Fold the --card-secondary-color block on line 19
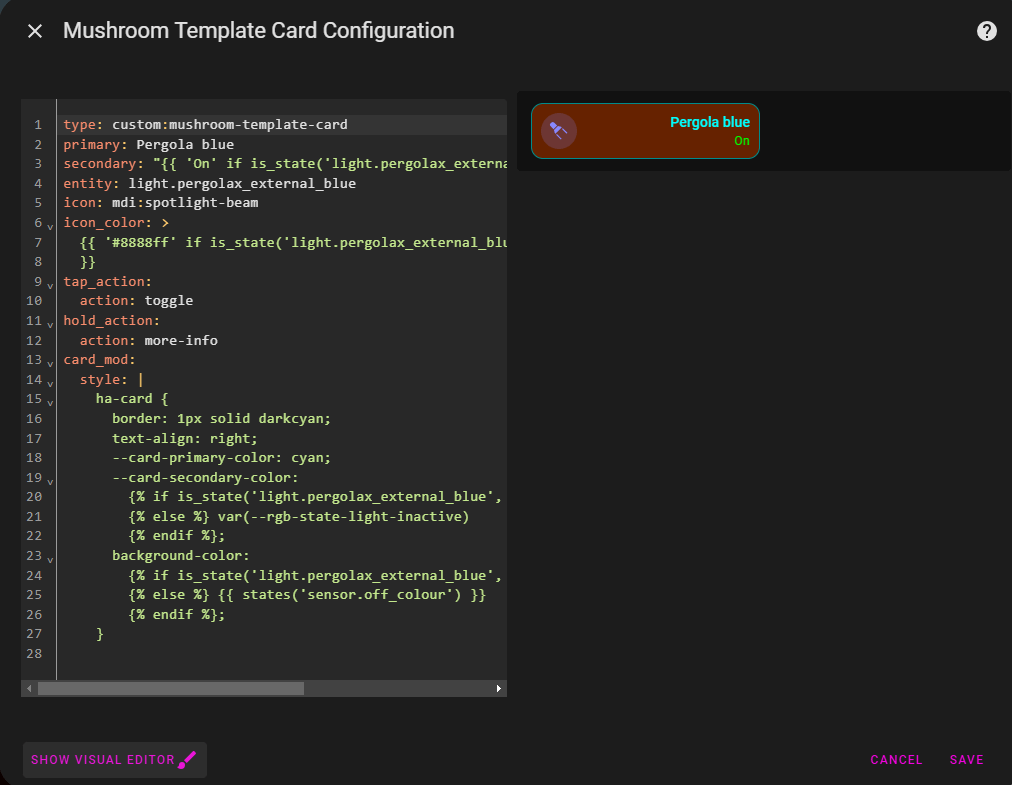Screen dimensions: 1012x785 point(50,480)
